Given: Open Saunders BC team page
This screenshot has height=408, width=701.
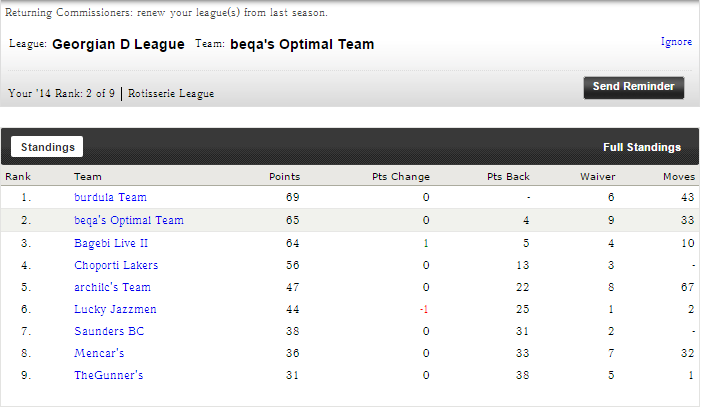Looking at the screenshot, I should (109, 331).
